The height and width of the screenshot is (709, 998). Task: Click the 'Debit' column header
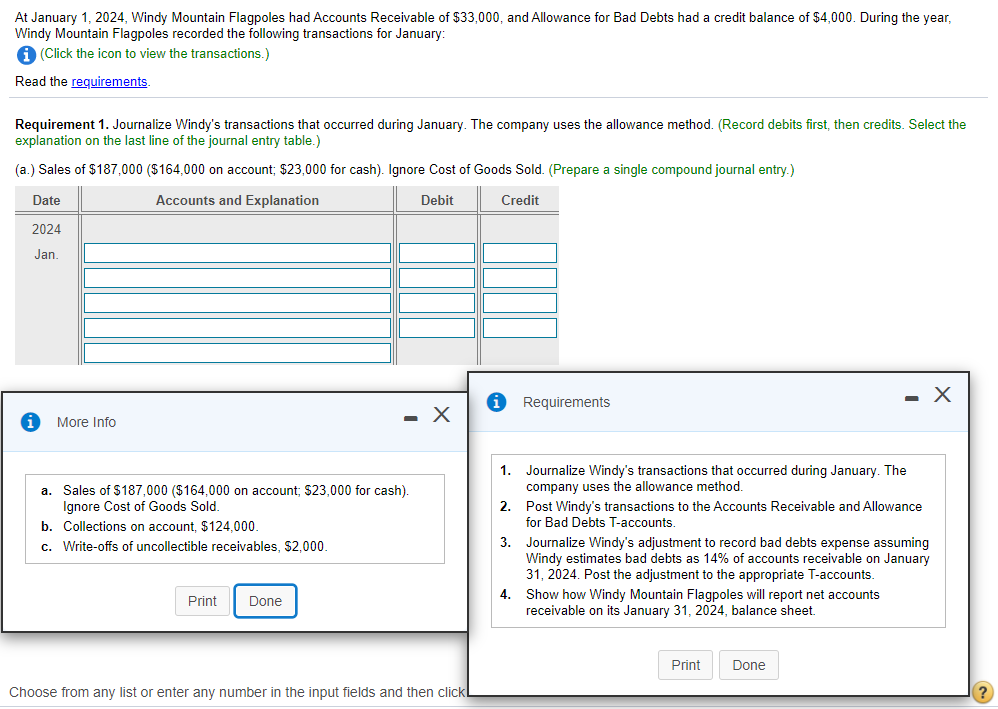(x=437, y=200)
